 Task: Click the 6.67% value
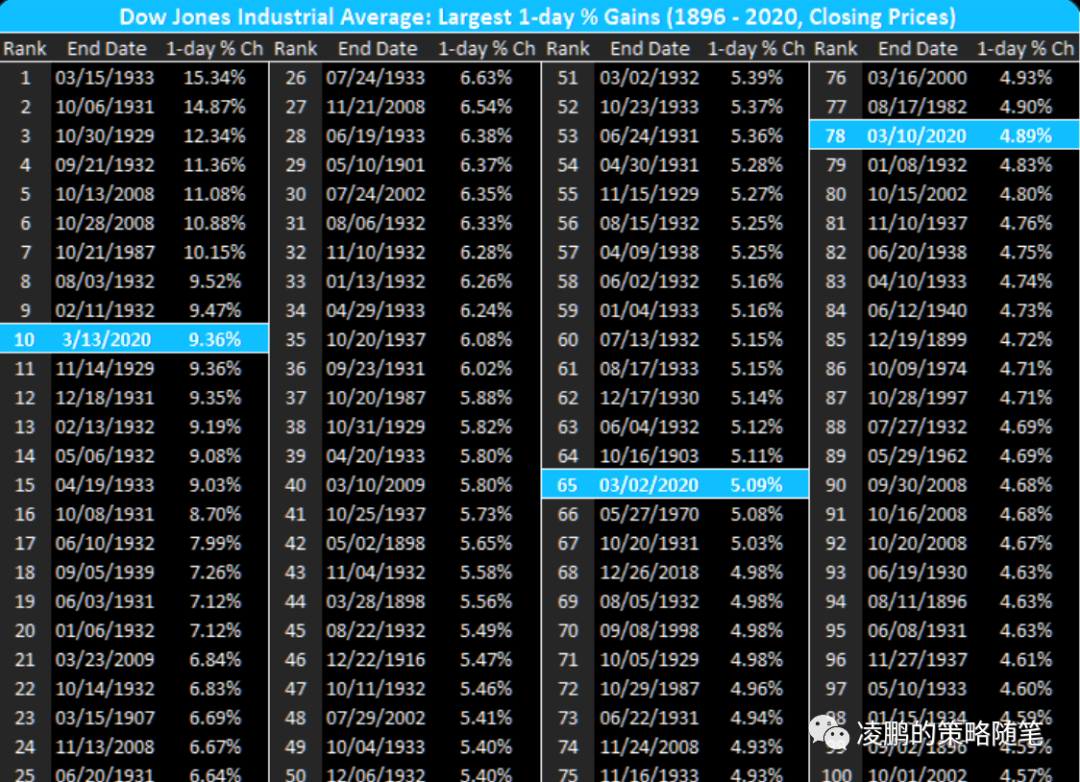click(216, 747)
